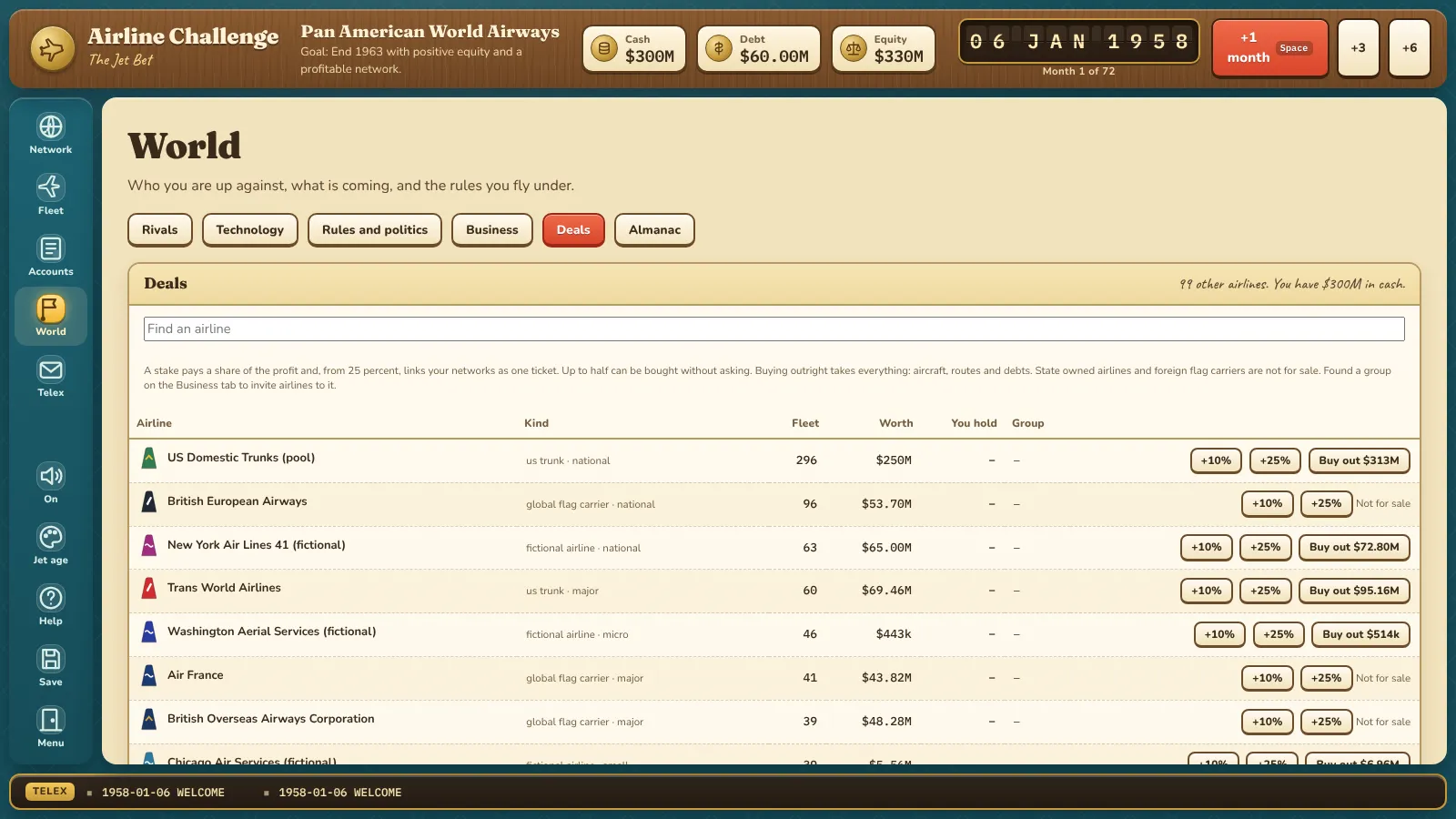Buy +25% stake in Air France
This screenshot has height=819, width=1456.
tap(1326, 678)
